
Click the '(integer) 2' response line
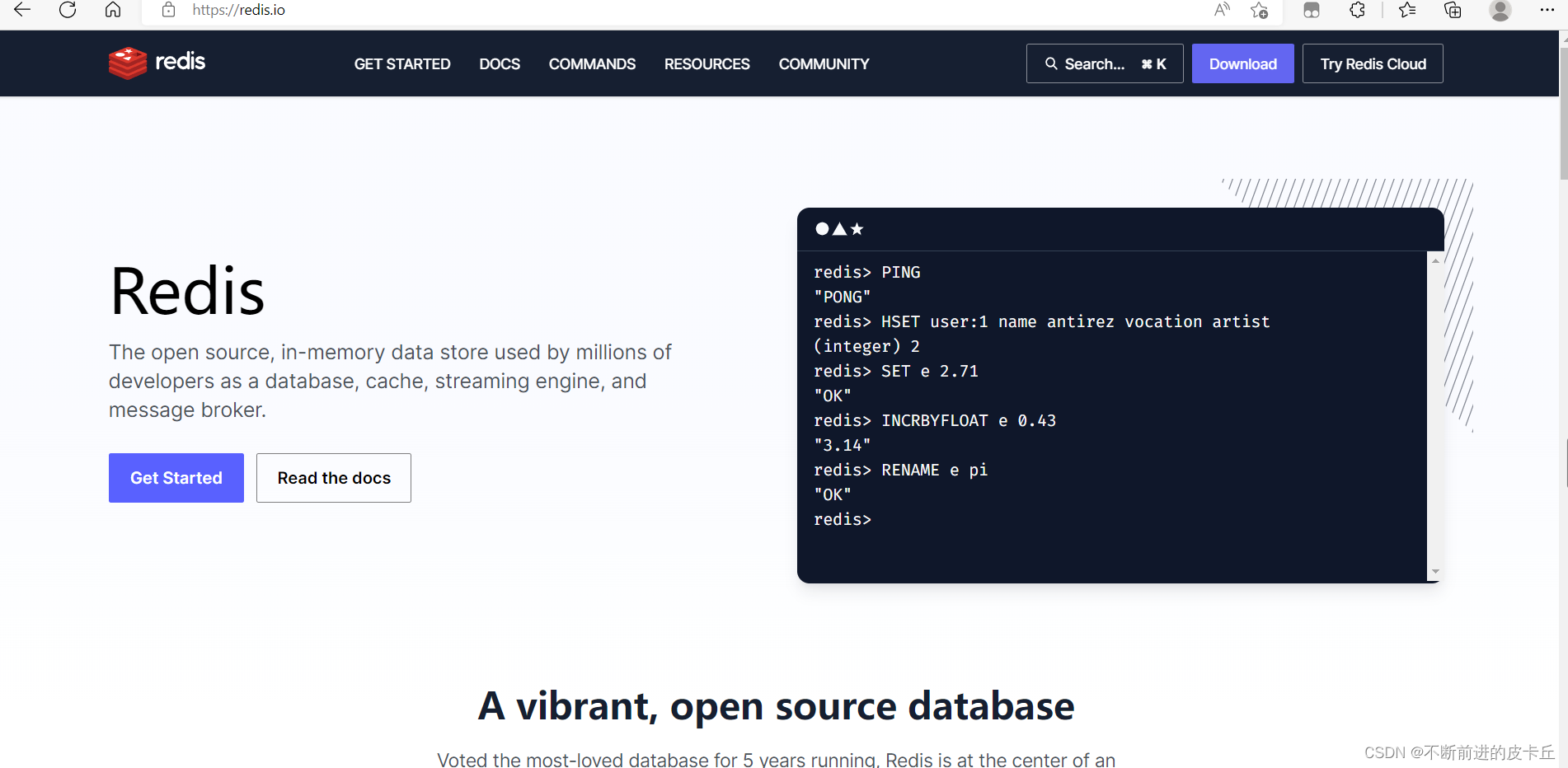pos(866,346)
